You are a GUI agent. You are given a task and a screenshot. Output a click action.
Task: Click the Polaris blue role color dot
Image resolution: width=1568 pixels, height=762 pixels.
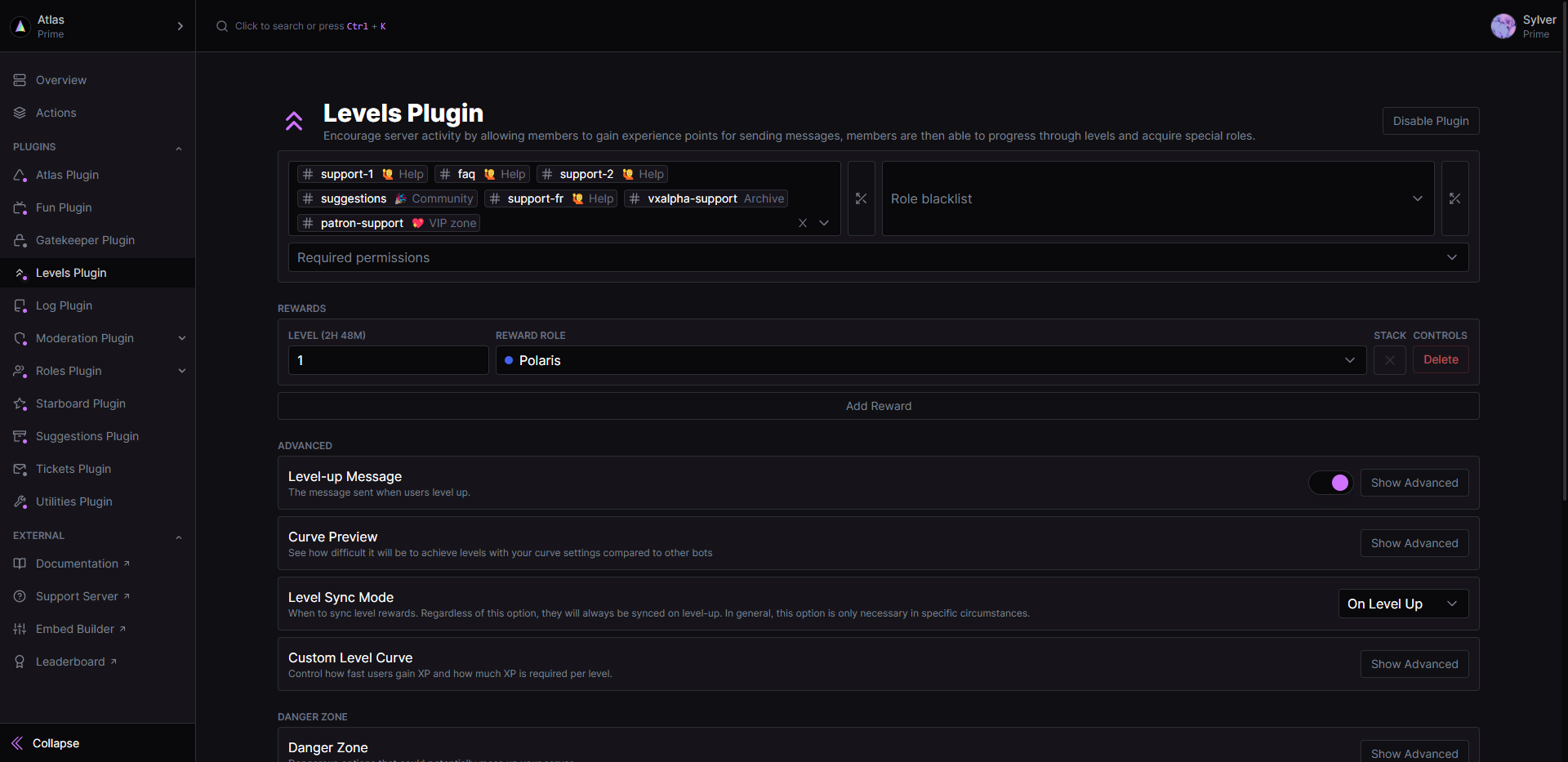[509, 360]
